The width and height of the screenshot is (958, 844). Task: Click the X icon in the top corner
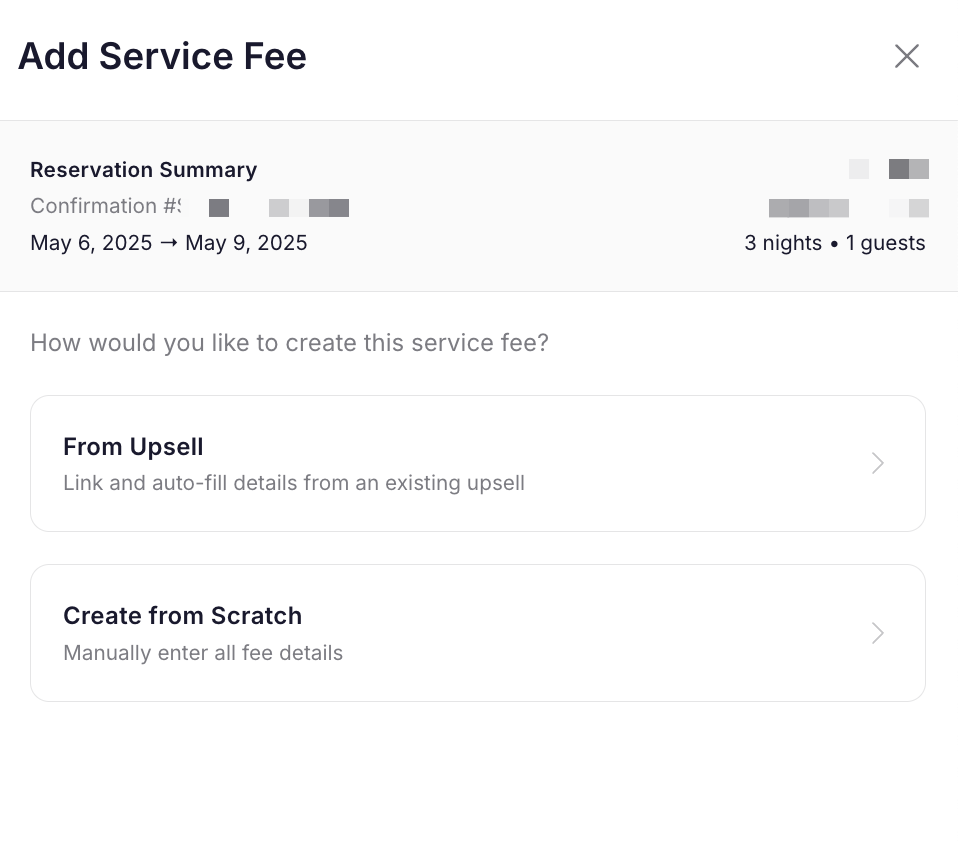(x=907, y=56)
